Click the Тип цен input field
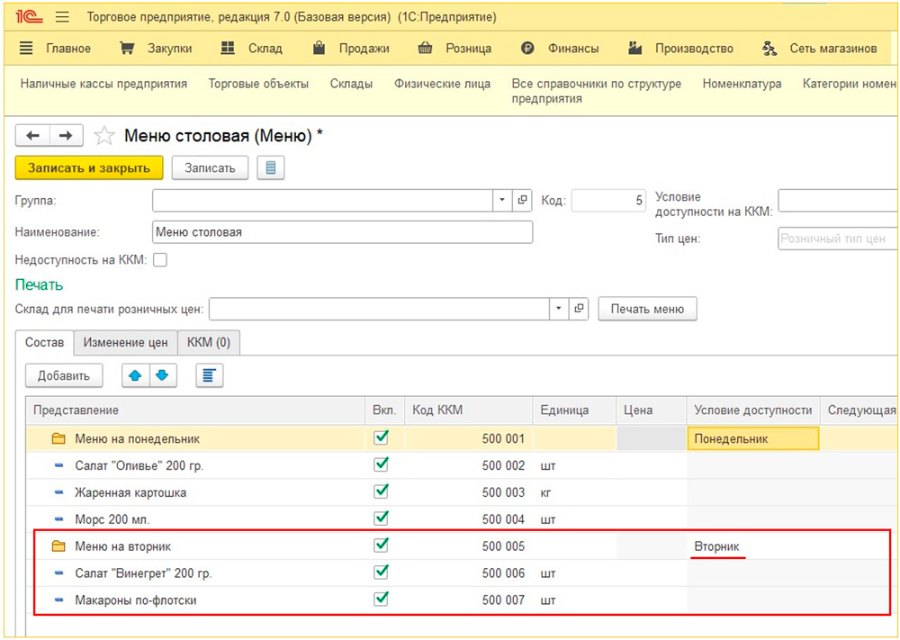The image size is (900, 640). [x=838, y=239]
